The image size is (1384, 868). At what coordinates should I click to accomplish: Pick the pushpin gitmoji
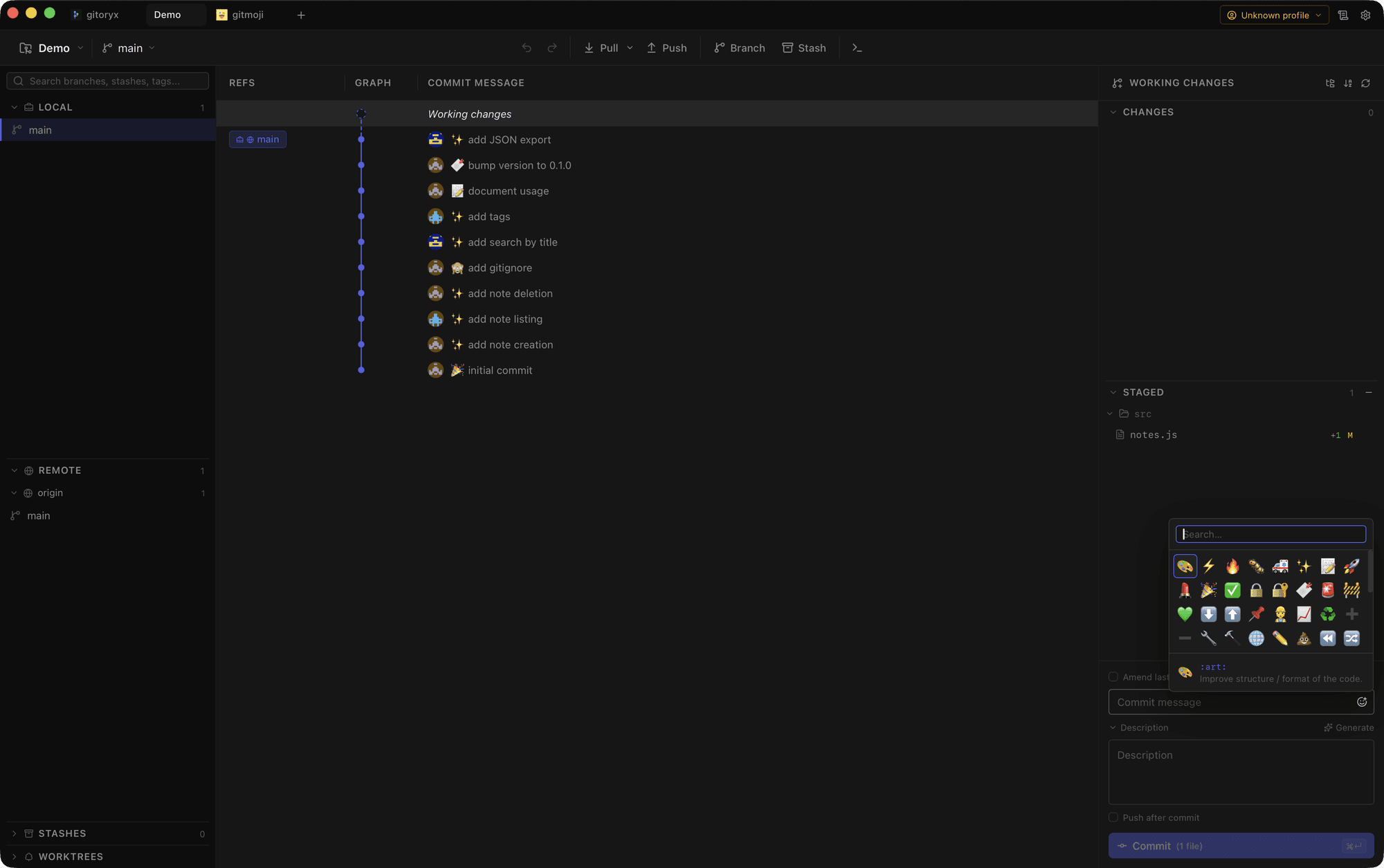tap(1257, 614)
